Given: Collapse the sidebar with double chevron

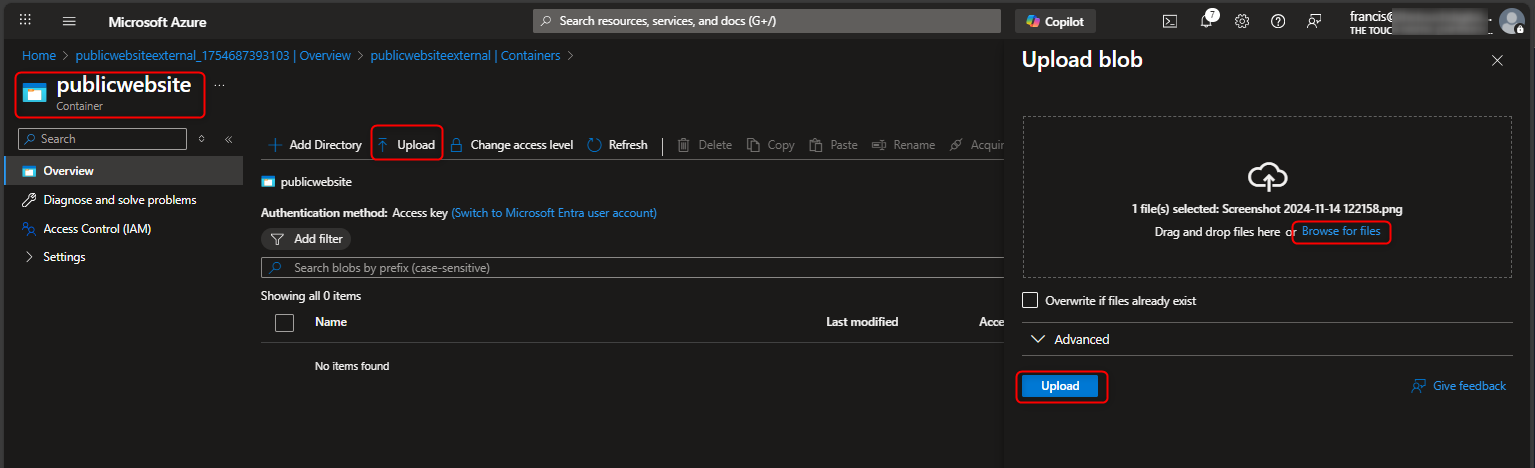Looking at the screenshot, I should click(x=228, y=139).
